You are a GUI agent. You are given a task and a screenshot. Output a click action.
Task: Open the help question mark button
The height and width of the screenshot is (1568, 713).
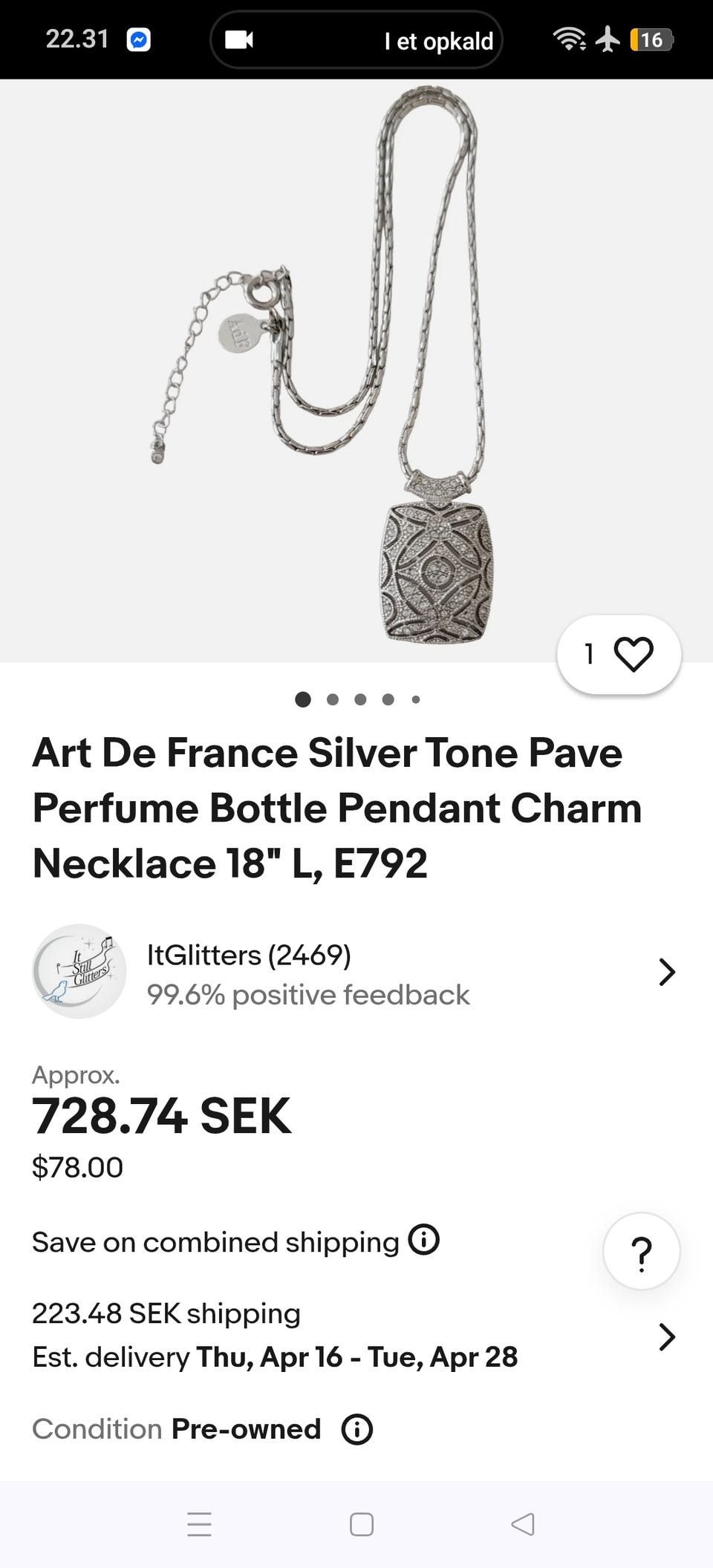(641, 1251)
